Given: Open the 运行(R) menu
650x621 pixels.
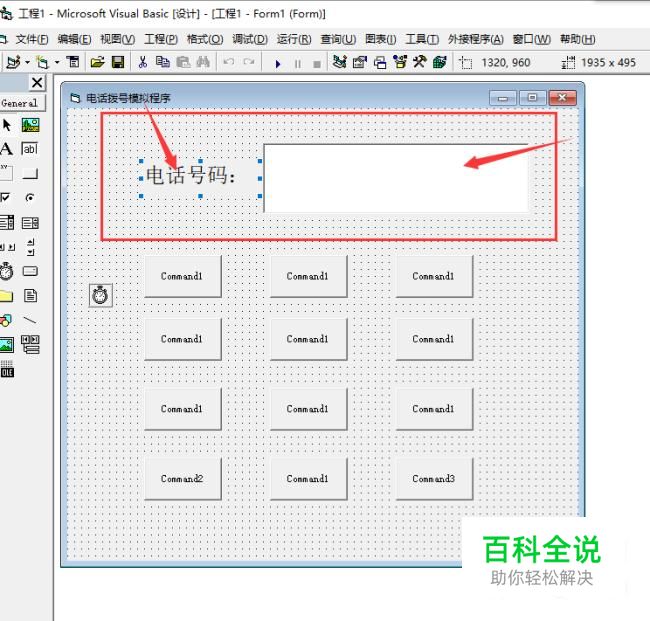Looking at the screenshot, I should click(294, 39).
